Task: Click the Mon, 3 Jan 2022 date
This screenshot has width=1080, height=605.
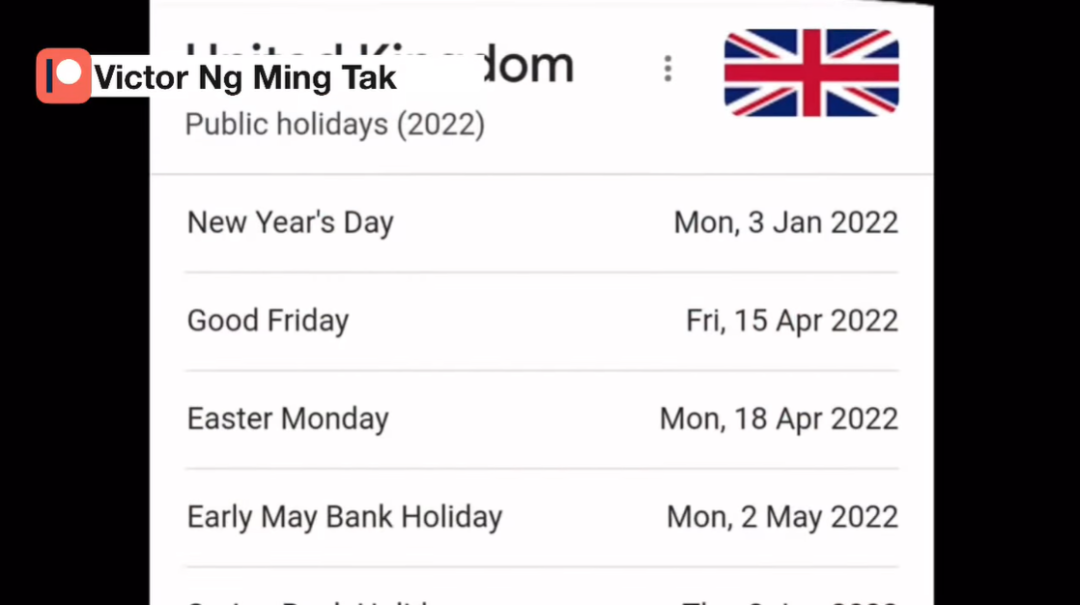Action: (x=785, y=222)
